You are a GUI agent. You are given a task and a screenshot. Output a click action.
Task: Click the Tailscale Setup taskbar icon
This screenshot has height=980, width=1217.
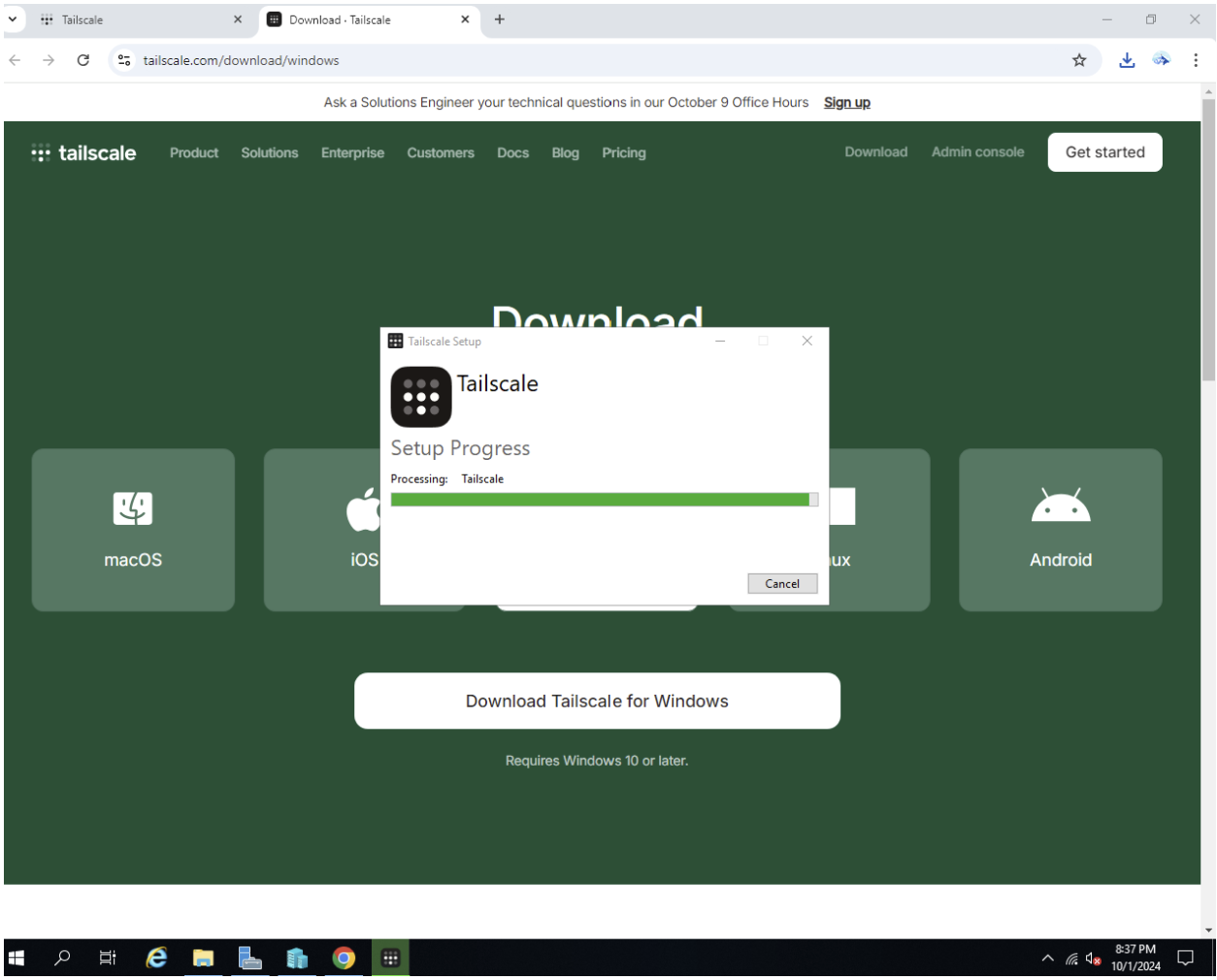coord(390,959)
